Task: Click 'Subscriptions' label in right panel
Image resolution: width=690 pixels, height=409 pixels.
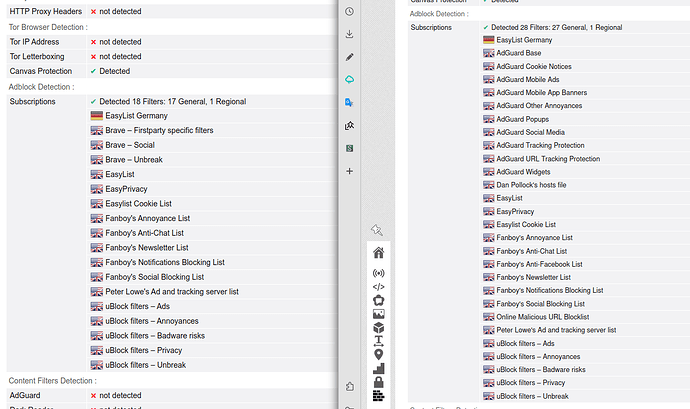Action: click(x=431, y=27)
